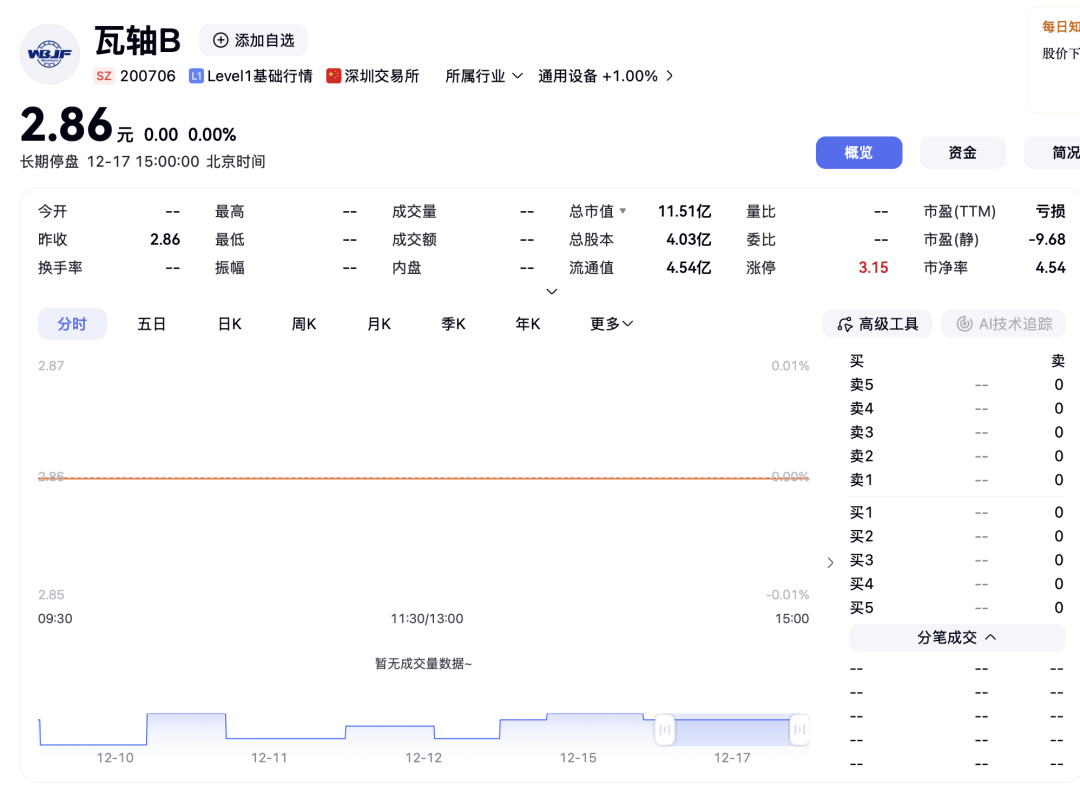Select the 五日 chart tab
This screenshot has height=798, width=1080.
tap(152, 324)
